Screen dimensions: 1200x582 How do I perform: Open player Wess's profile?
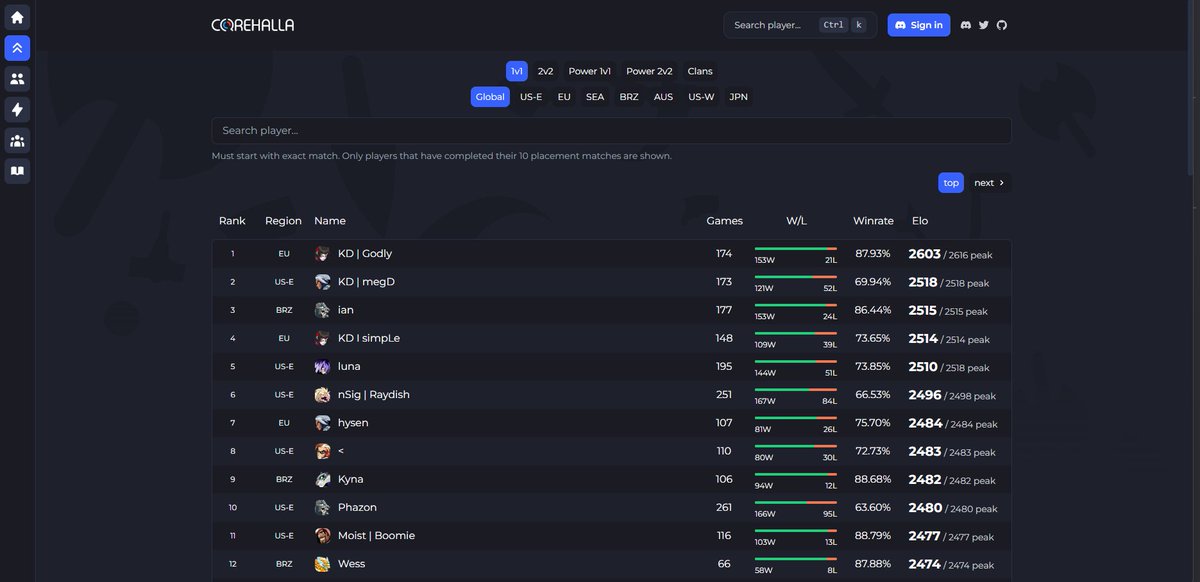point(351,564)
